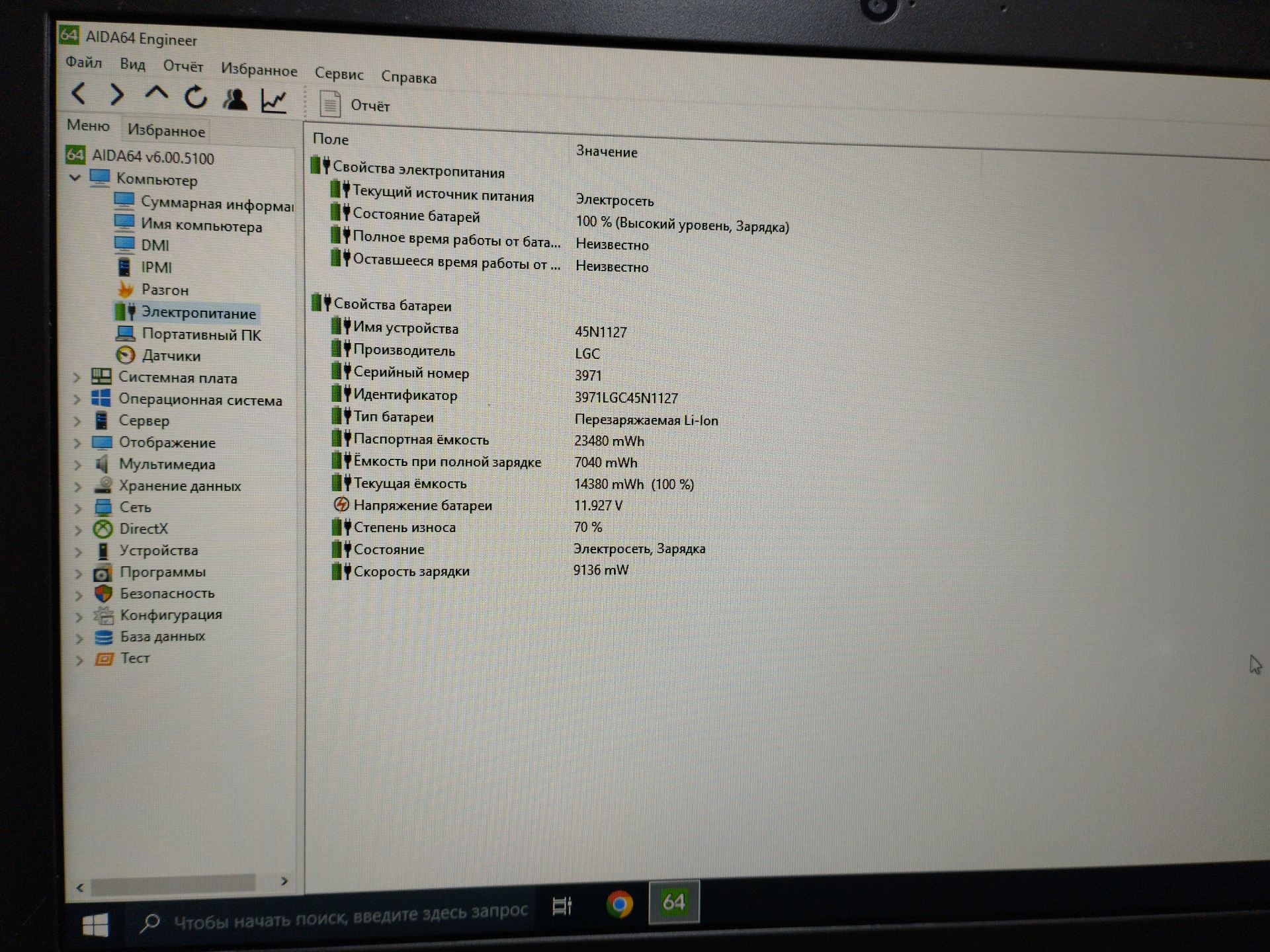Click sidebar horizontal scrollbar right arrow
Screen dimensions: 1270x952
click(284, 881)
